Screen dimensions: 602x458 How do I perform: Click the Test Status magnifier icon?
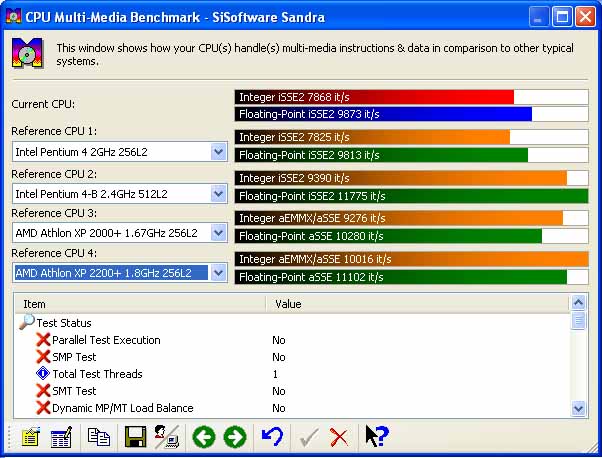[27, 322]
